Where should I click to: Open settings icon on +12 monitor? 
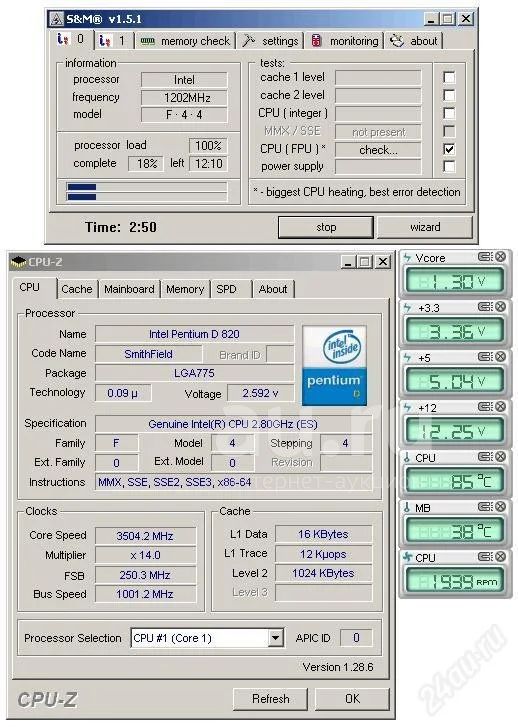[486, 407]
